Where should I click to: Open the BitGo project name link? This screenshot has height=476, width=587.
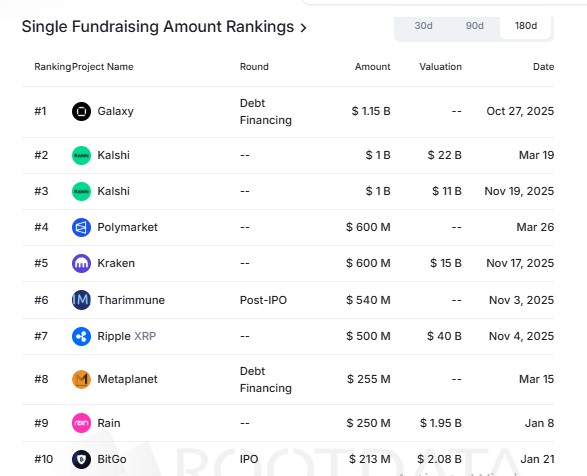coord(112,459)
